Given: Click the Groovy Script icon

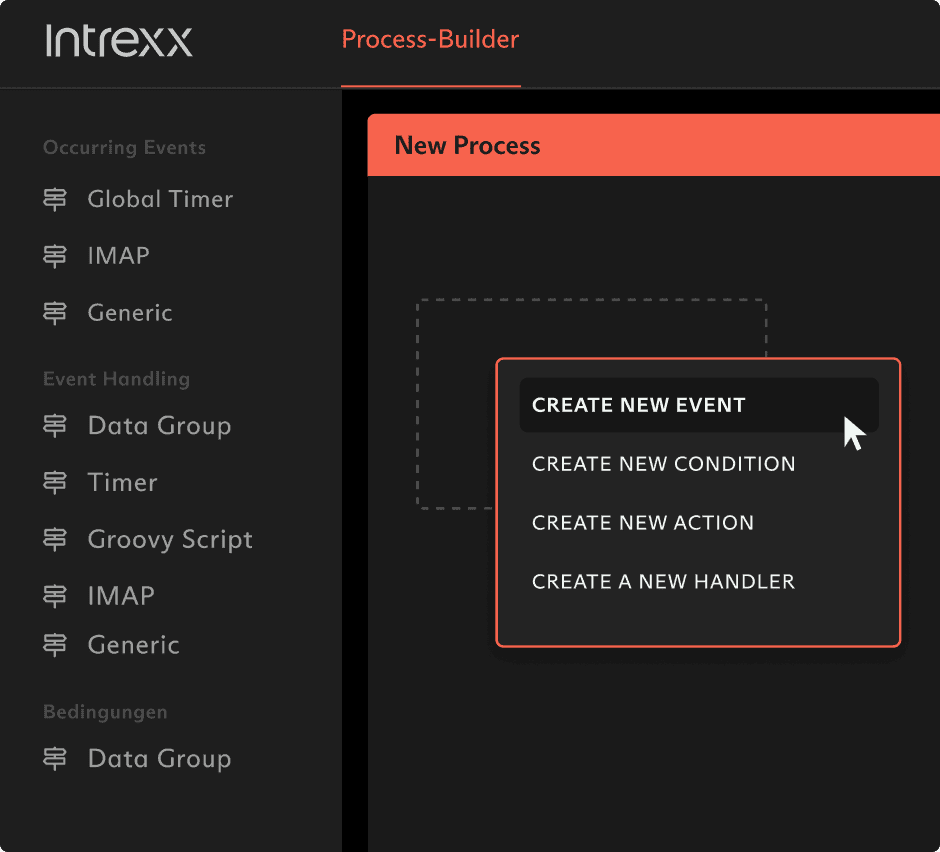Looking at the screenshot, I should pos(55,540).
